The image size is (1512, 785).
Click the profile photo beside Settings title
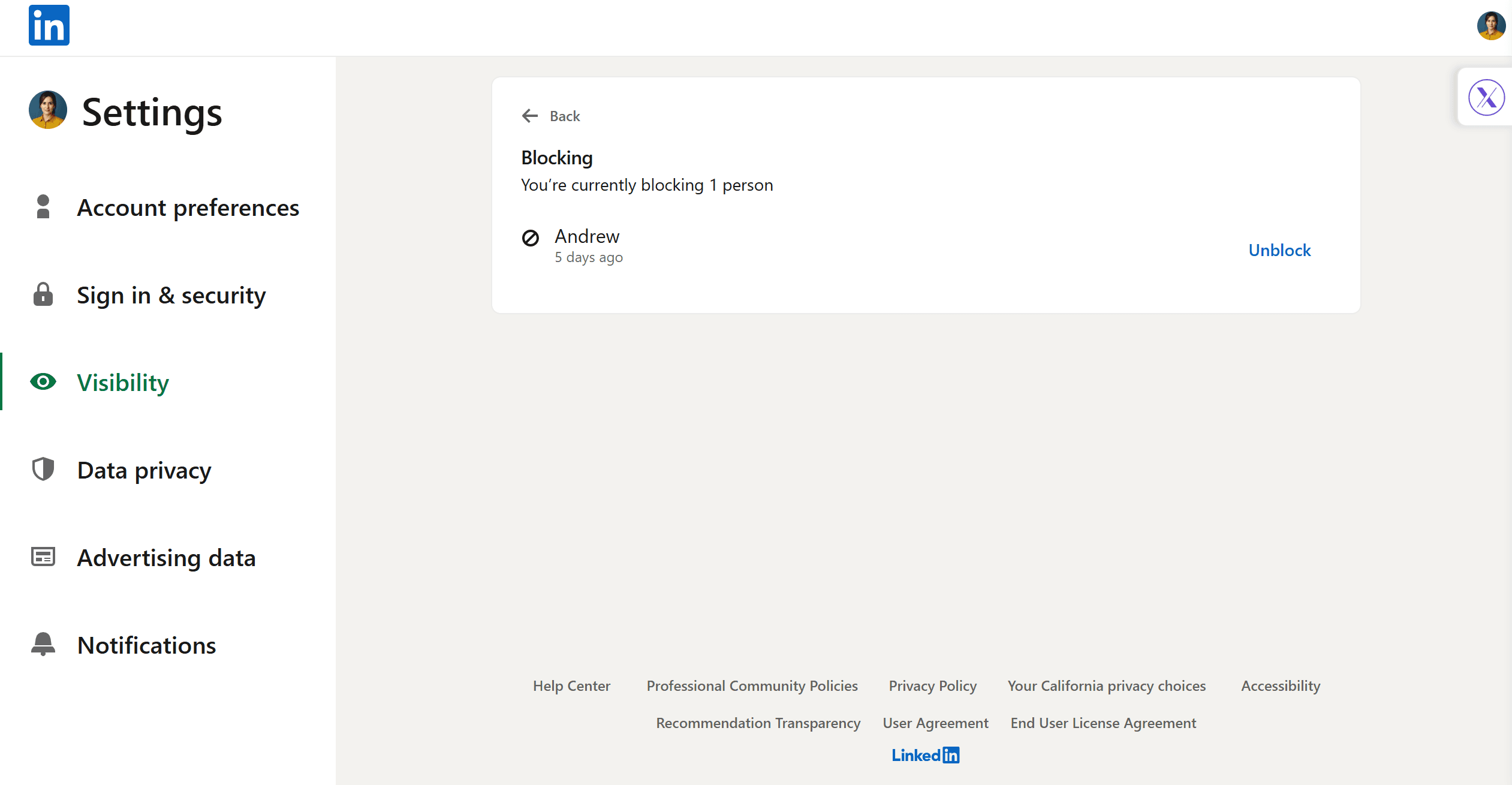(x=48, y=110)
